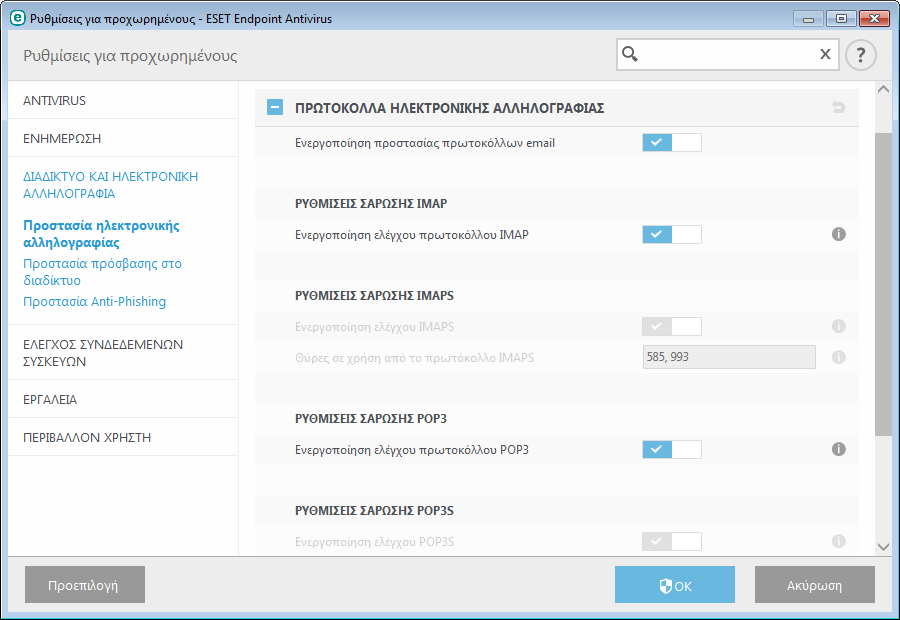This screenshot has width=900, height=620.
Task: Click into the search input field
Action: coord(727,55)
